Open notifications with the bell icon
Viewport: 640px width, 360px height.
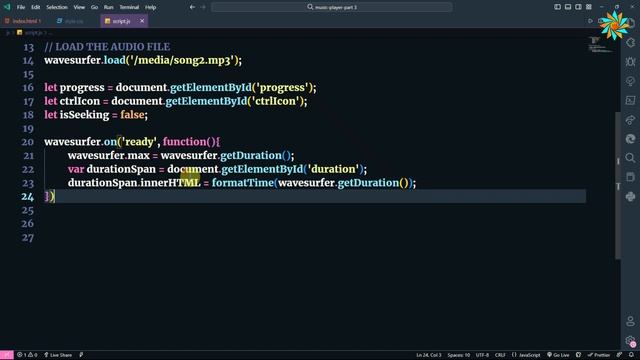coord(631,355)
